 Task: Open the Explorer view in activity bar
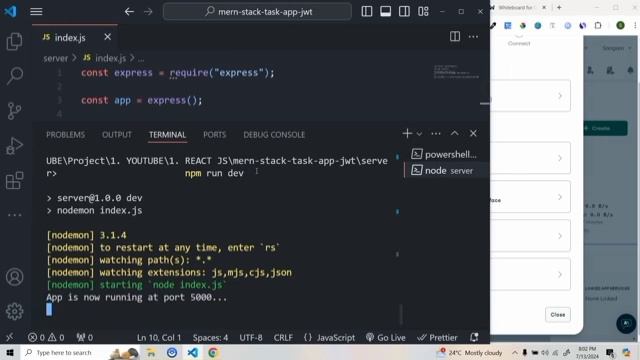coord(14,41)
